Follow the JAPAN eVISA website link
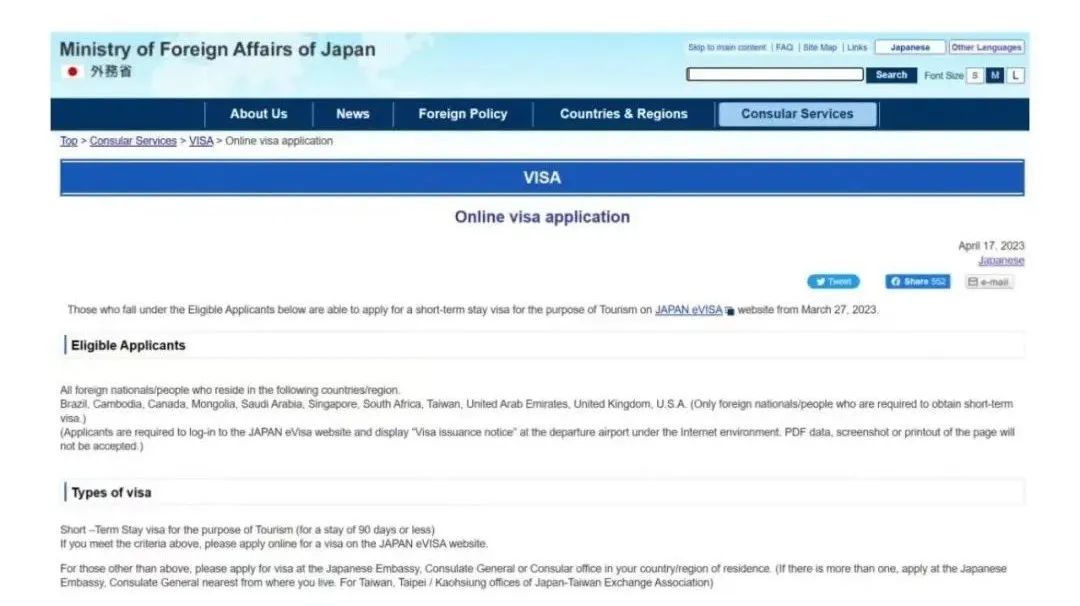This screenshot has height=606, width=1080. pos(688,310)
